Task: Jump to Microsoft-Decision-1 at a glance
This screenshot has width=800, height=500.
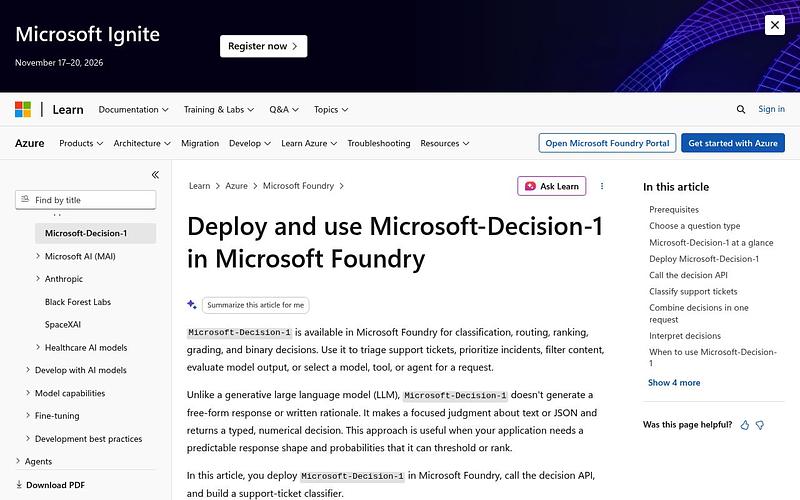Action: [x=711, y=242]
